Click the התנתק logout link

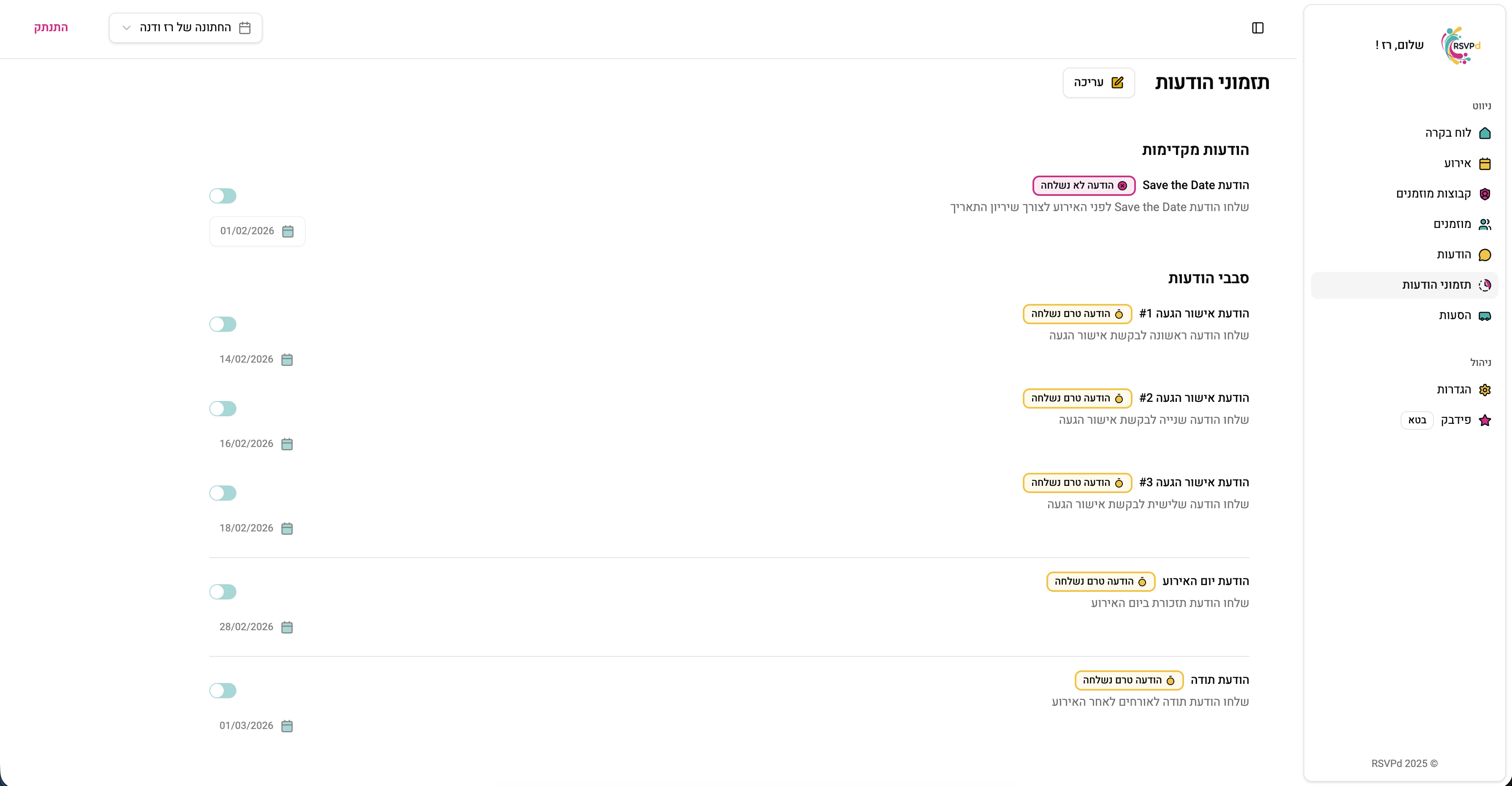click(x=51, y=27)
